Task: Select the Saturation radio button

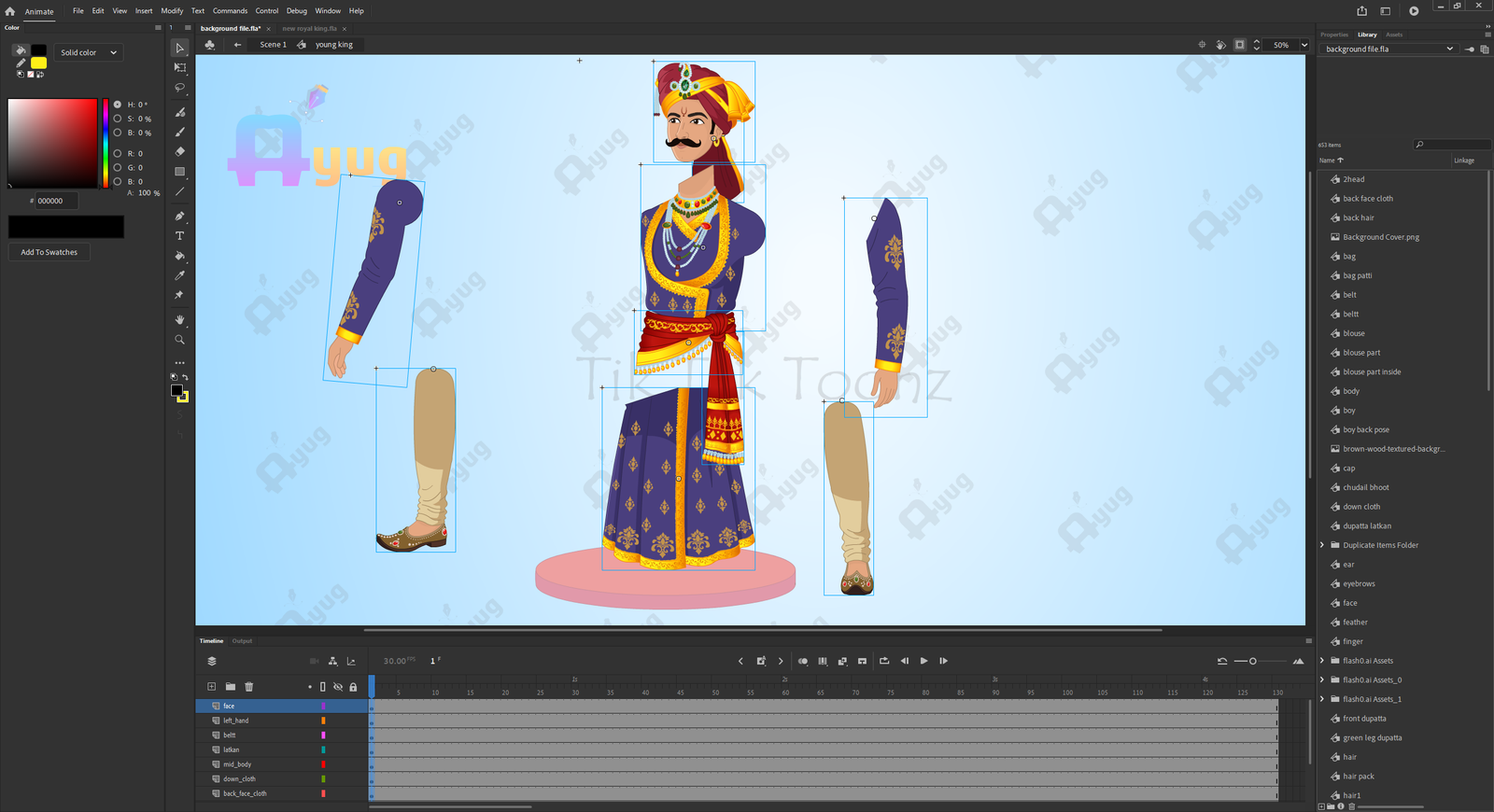Action: pos(118,119)
